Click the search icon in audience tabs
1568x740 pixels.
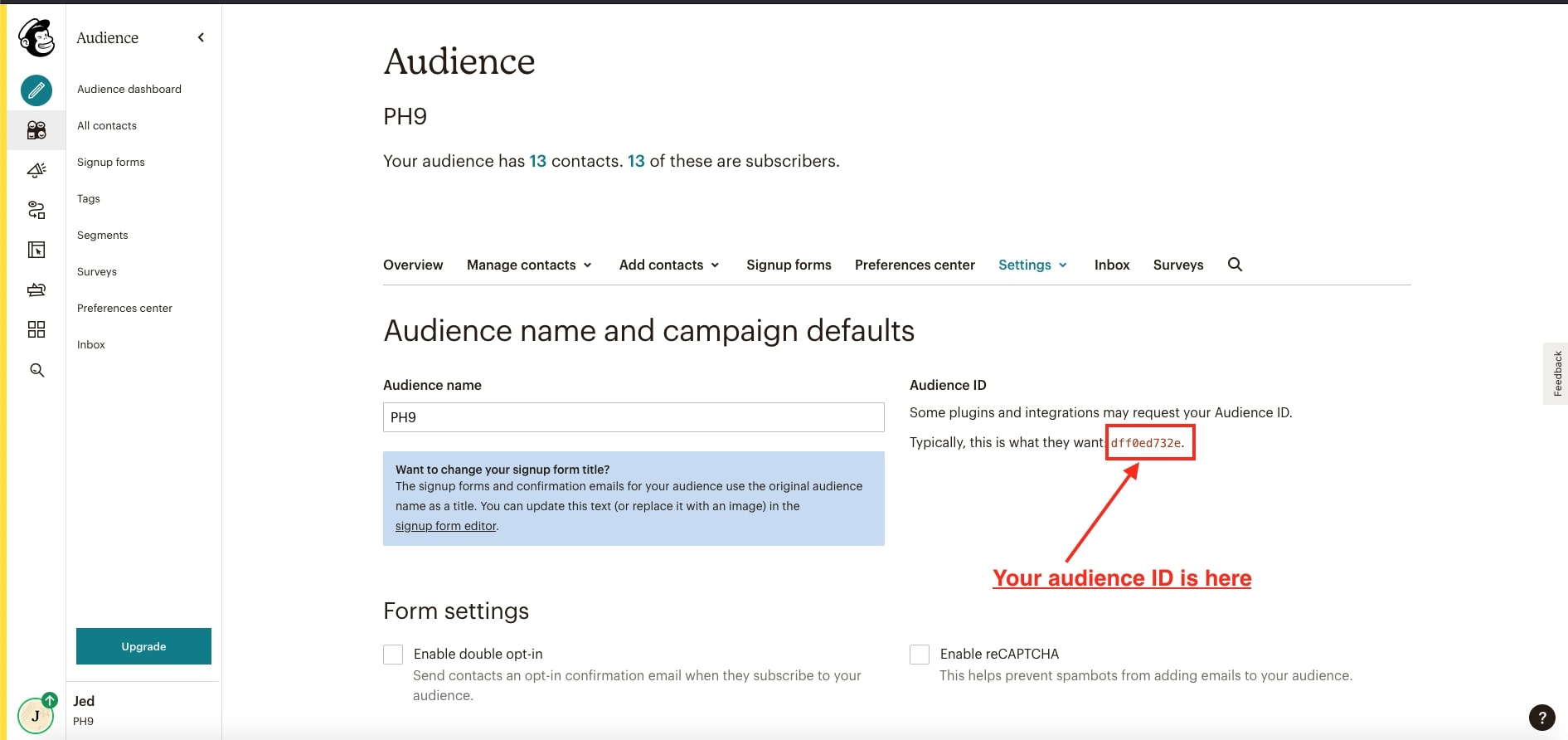(x=1235, y=265)
